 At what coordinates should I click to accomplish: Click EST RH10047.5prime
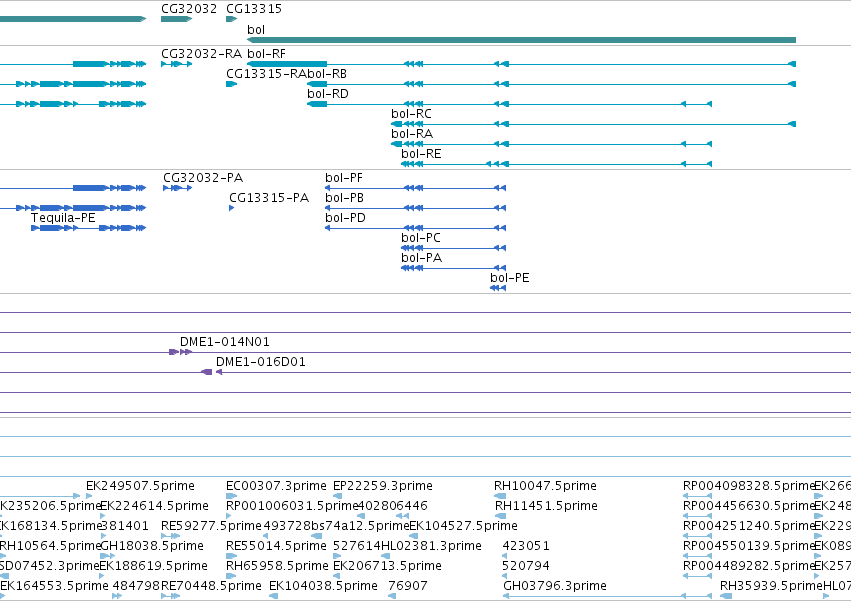[x=545, y=486]
